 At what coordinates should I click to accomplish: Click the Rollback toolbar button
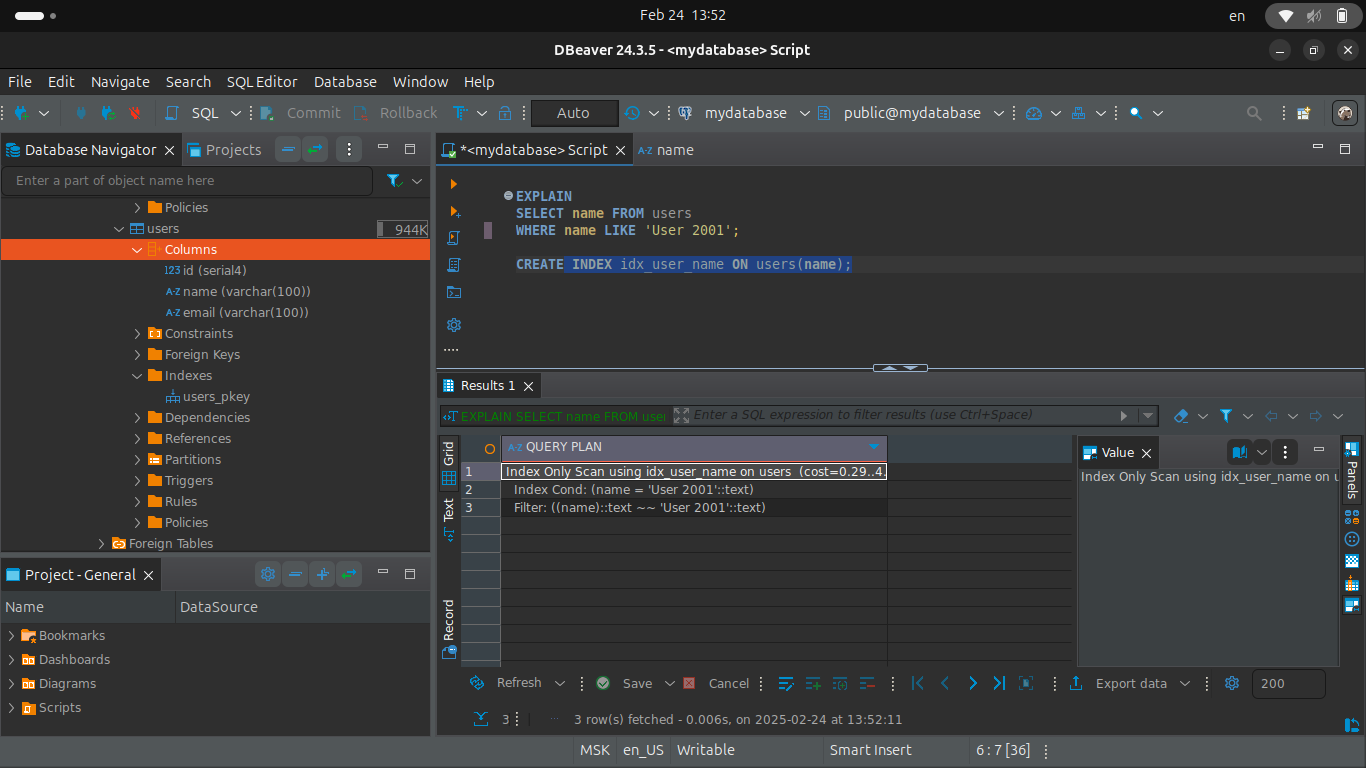(x=396, y=113)
